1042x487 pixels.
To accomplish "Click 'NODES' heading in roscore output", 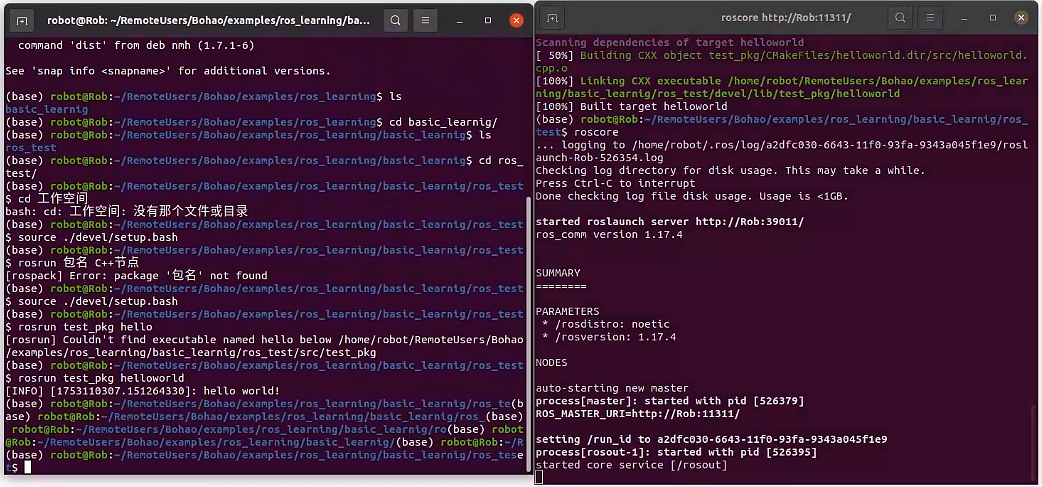I will pyautogui.click(x=552, y=363).
